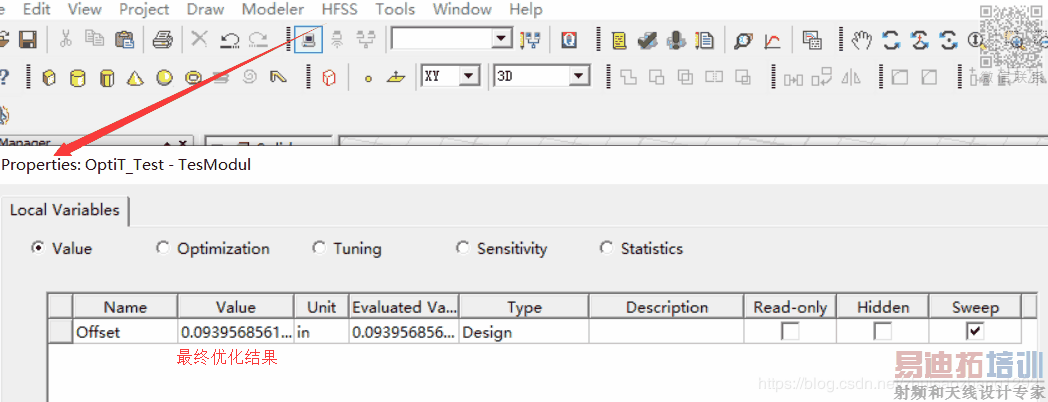Select the Draw box tool
The width and height of the screenshot is (1048, 402).
(x=49, y=78)
